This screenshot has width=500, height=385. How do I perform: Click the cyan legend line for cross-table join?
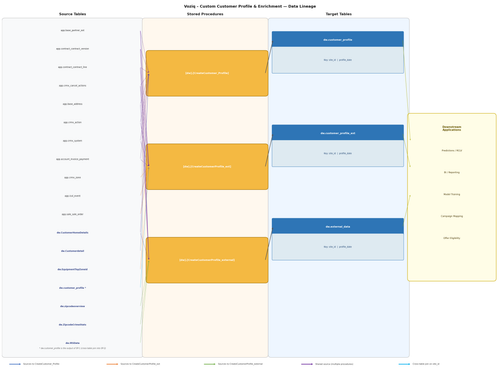click(404, 364)
